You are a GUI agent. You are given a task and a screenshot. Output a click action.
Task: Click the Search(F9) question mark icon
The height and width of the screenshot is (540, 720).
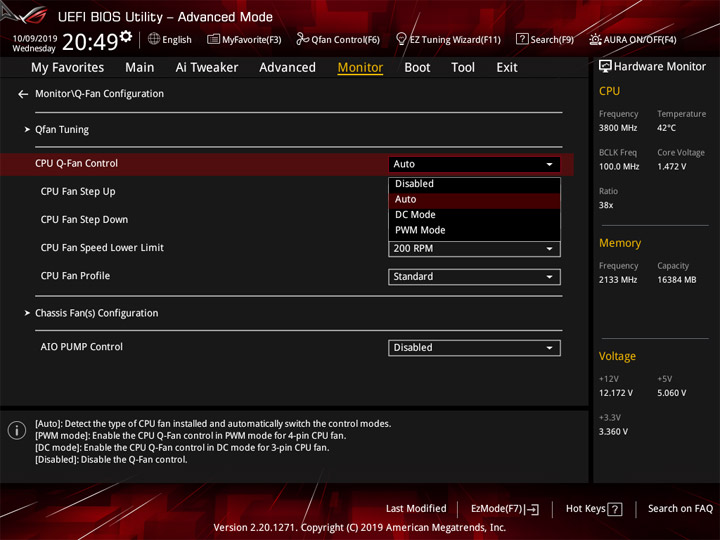pos(522,39)
